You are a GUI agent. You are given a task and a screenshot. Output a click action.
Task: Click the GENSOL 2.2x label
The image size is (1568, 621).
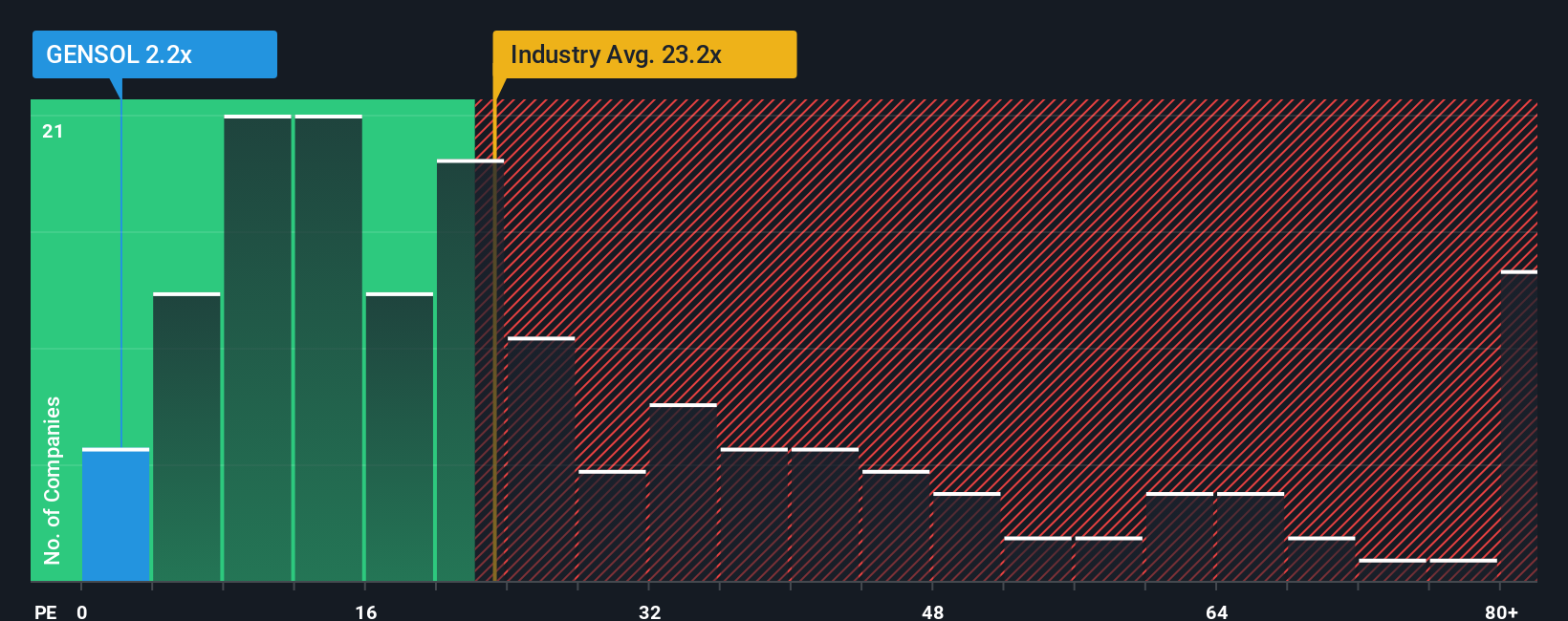154,54
